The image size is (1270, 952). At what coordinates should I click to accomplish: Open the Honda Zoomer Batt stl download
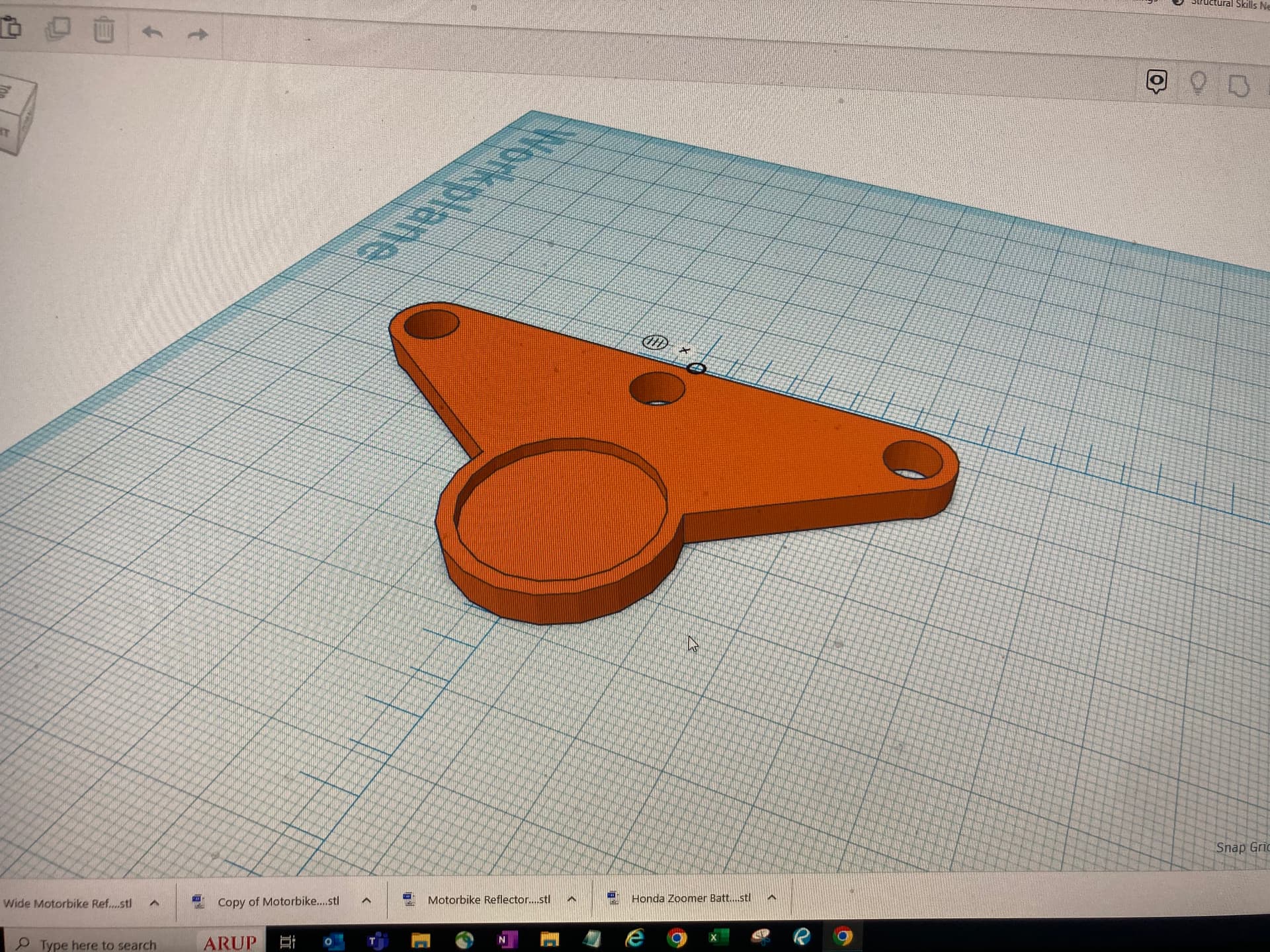click(x=690, y=898)
